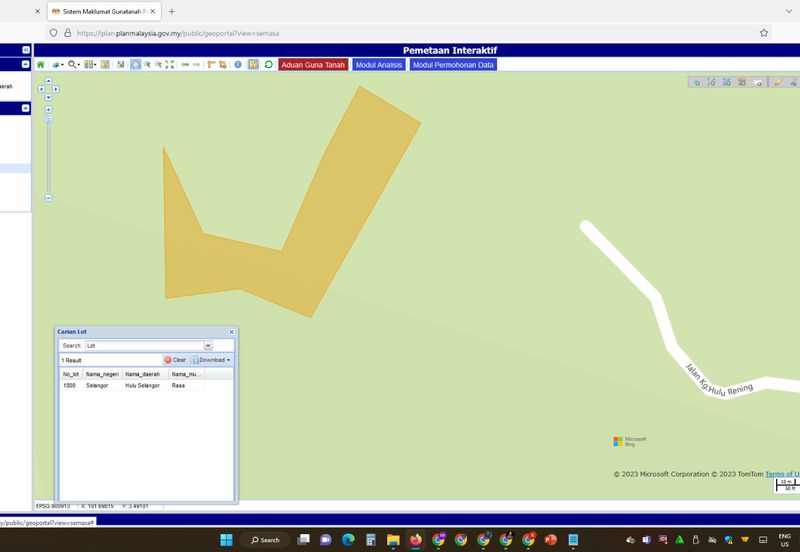The image size is (800, 552).
Task: Click the vertical map zoom slider track
Action: [48, 155]
